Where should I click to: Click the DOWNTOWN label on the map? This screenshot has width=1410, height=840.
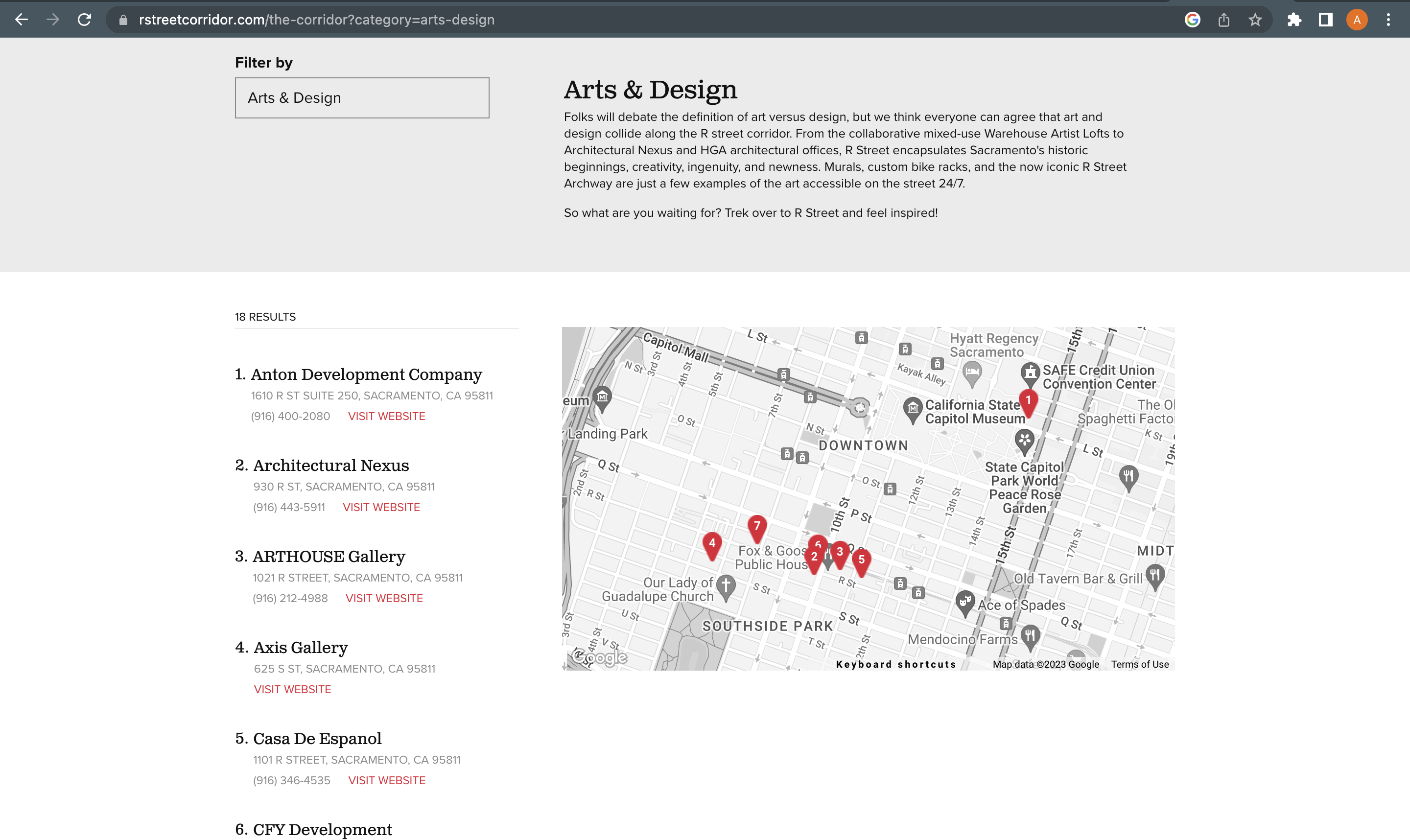click(x=863, y=446)
